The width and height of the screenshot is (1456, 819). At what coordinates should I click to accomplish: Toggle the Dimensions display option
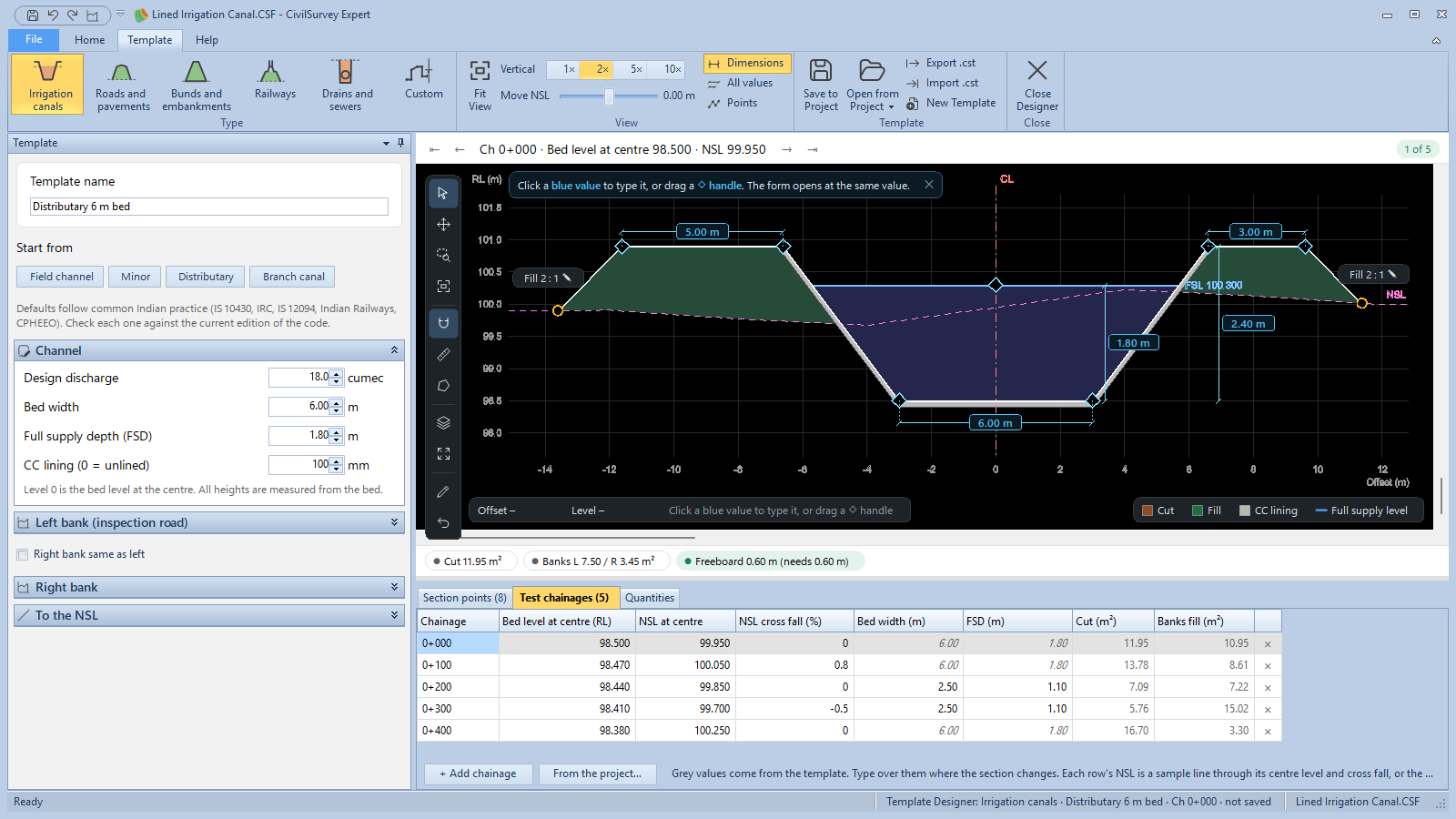click(746, 63)
